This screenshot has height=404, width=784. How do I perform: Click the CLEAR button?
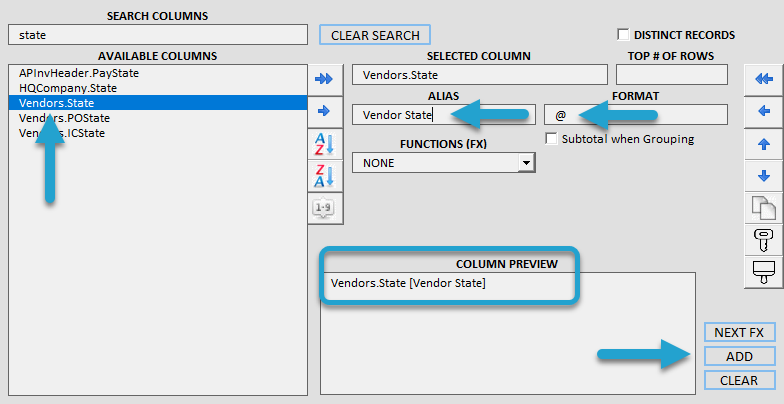[x=739, y=380]
